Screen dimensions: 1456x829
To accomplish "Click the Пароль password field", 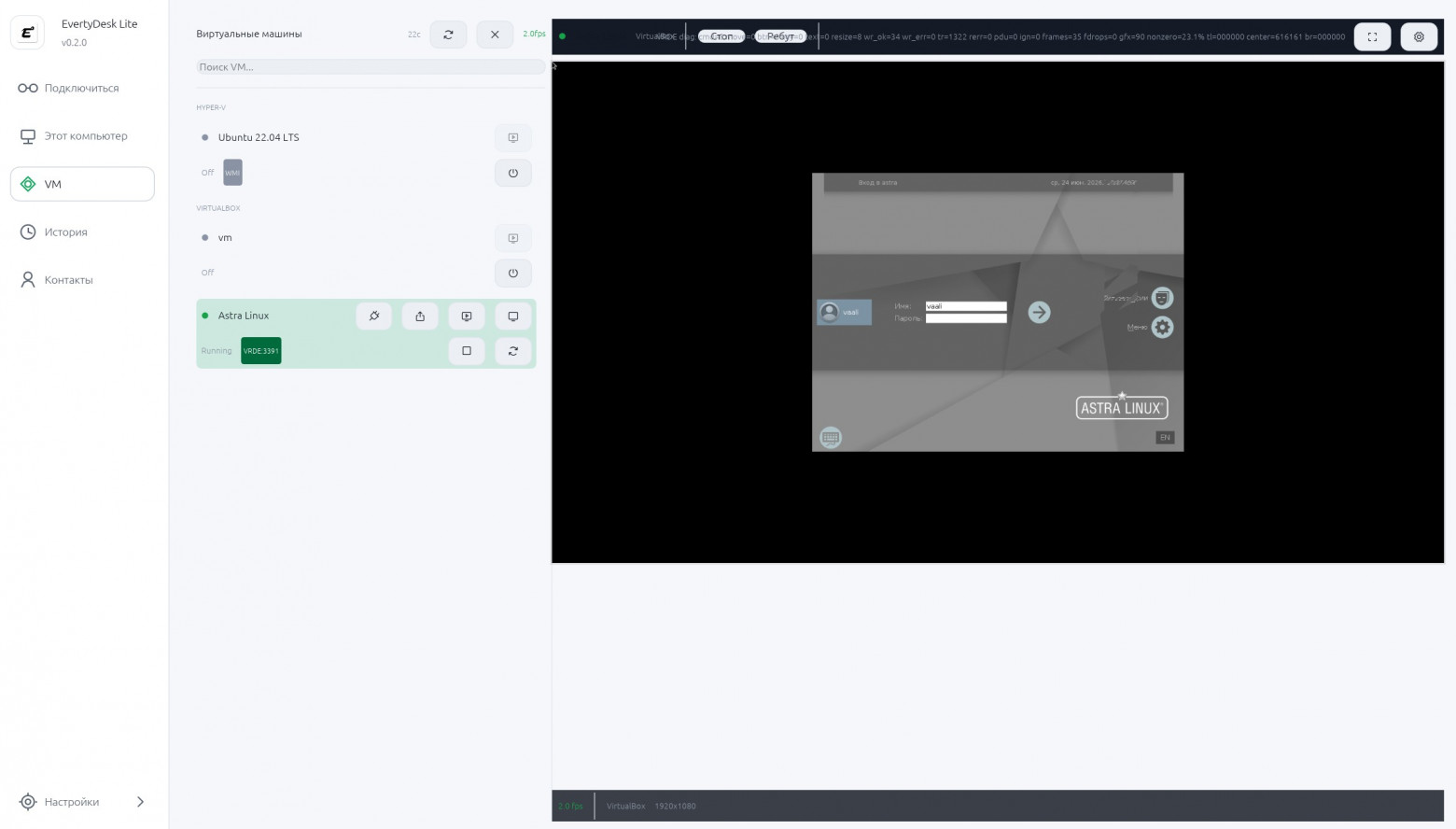I will point(966,318).
